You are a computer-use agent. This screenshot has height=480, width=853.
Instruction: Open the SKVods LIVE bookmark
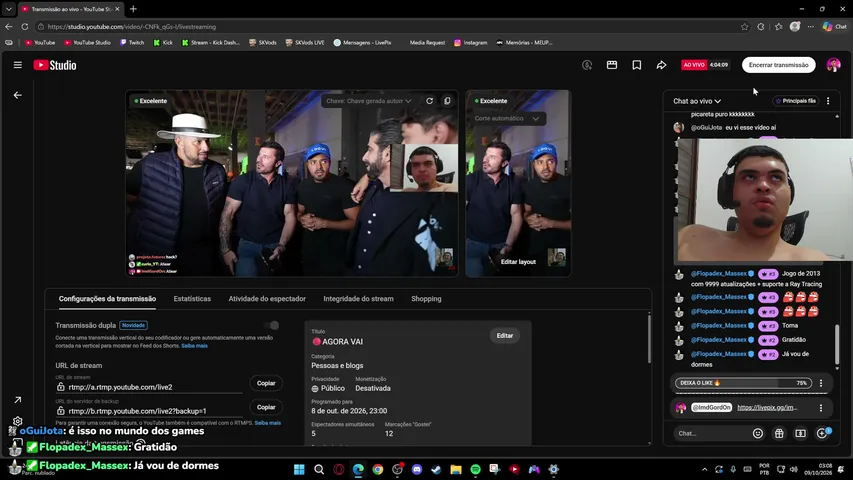coord(305,42)
